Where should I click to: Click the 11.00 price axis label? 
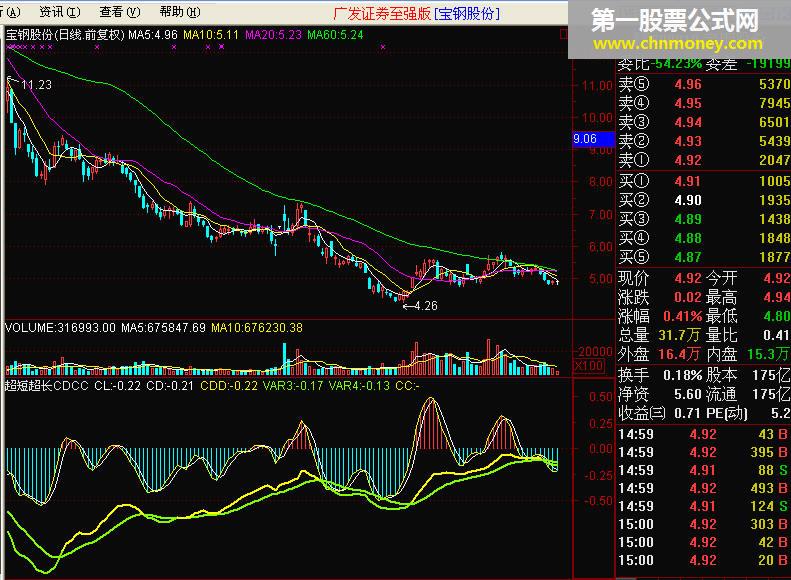tap(597, 86)
